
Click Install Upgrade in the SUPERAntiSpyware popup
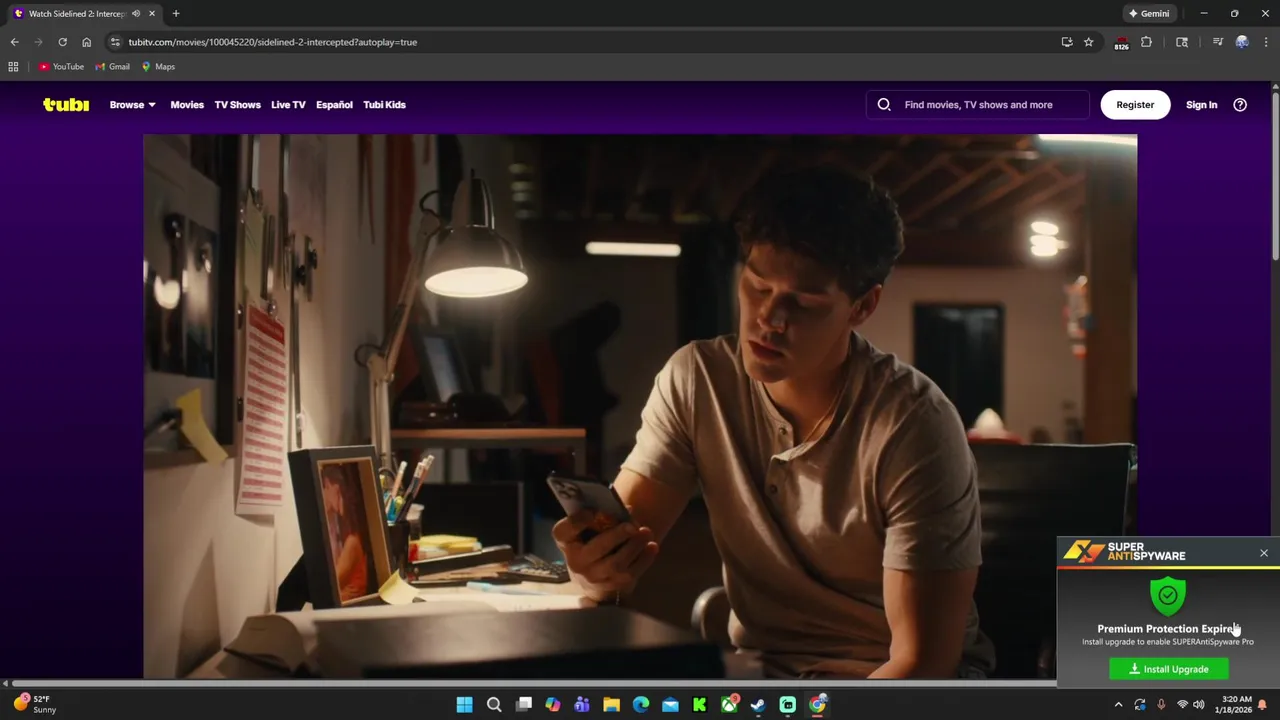point(1168,669)
